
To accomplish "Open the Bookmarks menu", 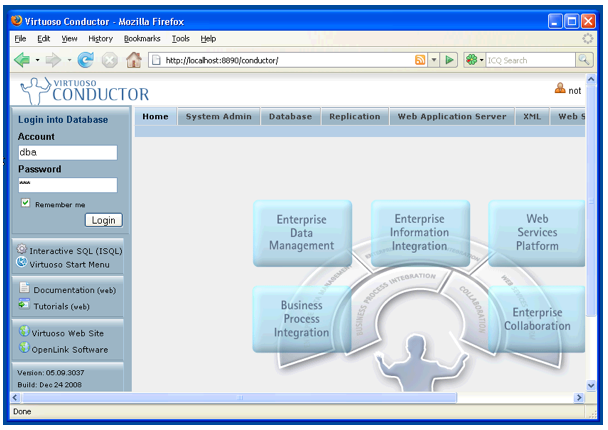I will [141, 38].
